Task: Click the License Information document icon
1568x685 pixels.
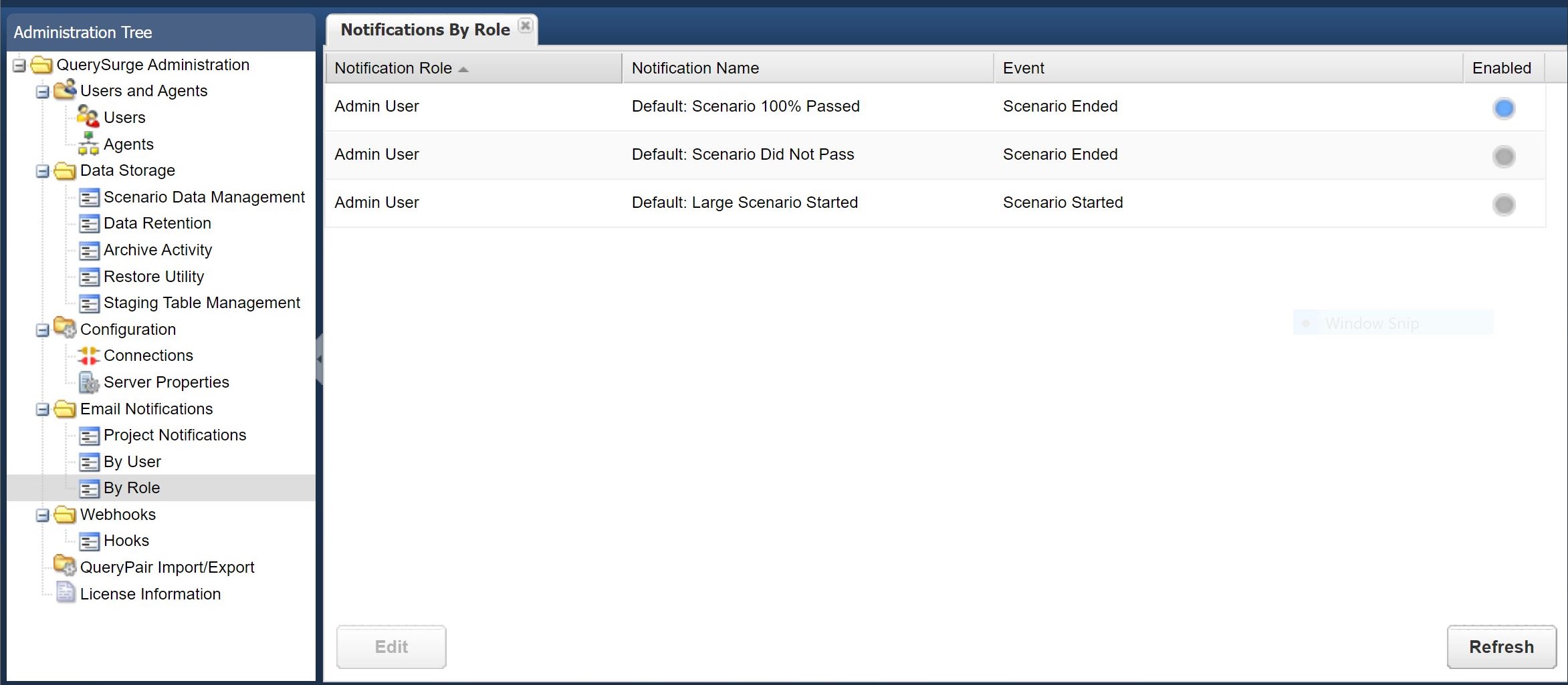Action: point(66,593)
